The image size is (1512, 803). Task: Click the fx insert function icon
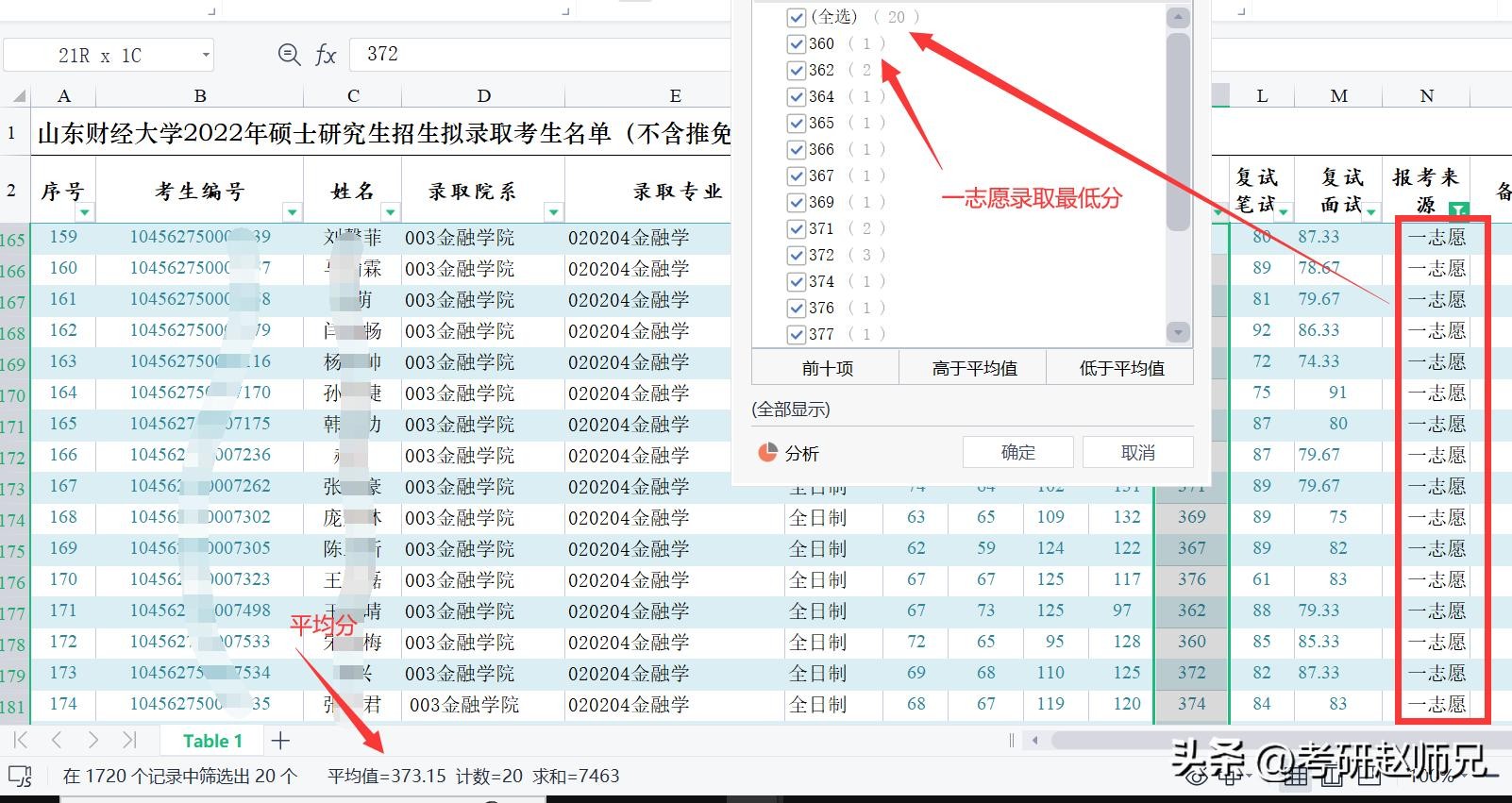click(326, 55)
